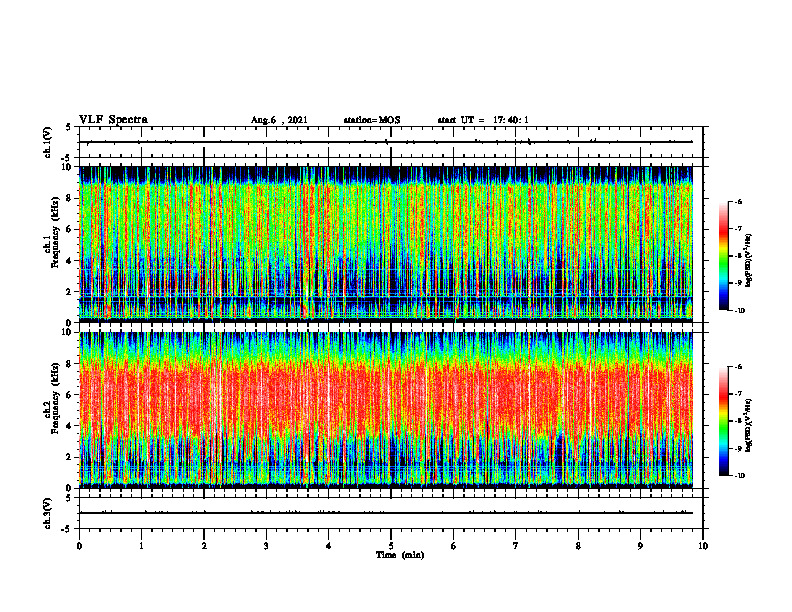Click the "VLF Spectra" plot title
This screenshot has height=612, width=792.
tap(114, 120)
